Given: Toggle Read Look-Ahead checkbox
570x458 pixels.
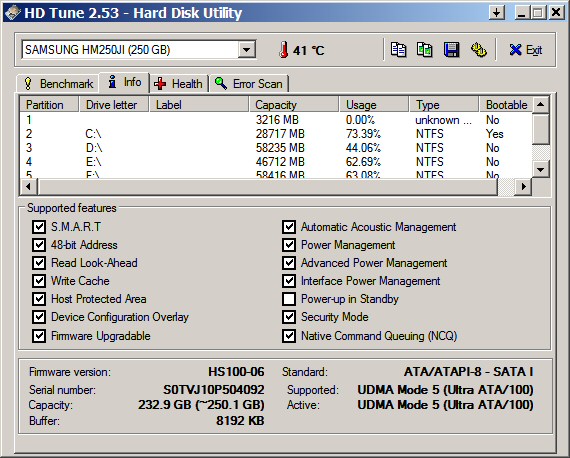Looking at the screenshot, I should [x=39, y=263].
